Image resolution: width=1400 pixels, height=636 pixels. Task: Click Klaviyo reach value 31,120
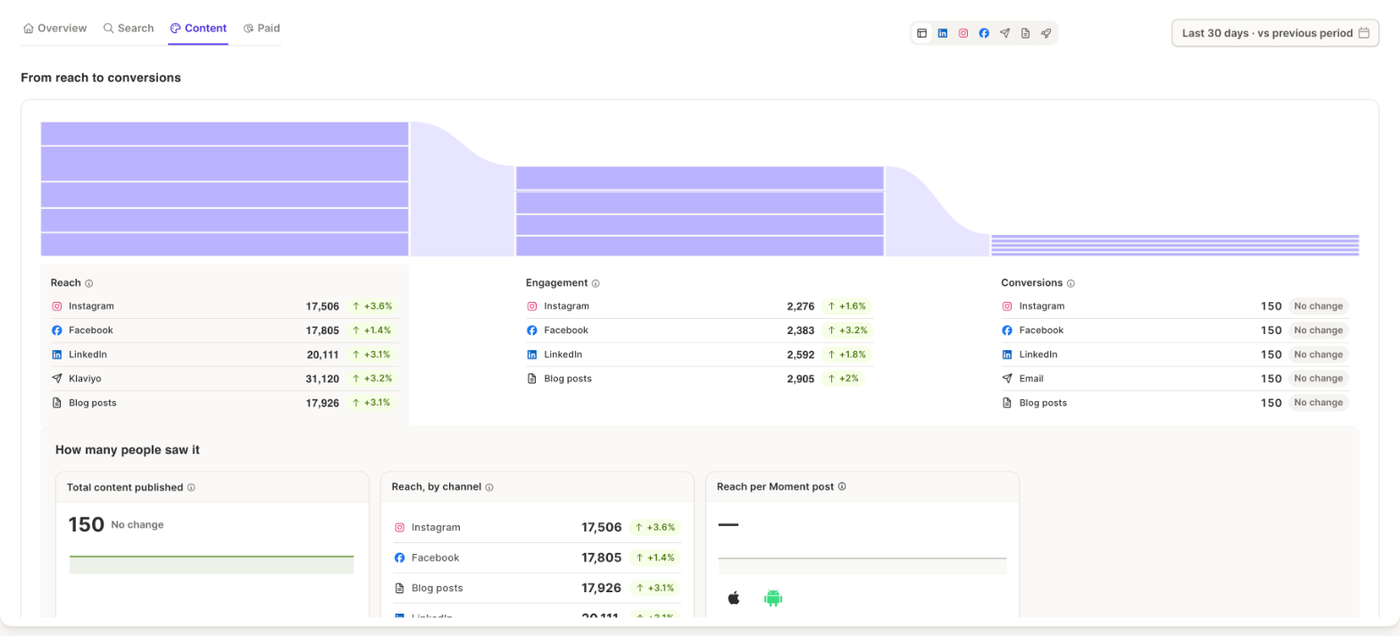pyautogui.click(x=322, y=379)
